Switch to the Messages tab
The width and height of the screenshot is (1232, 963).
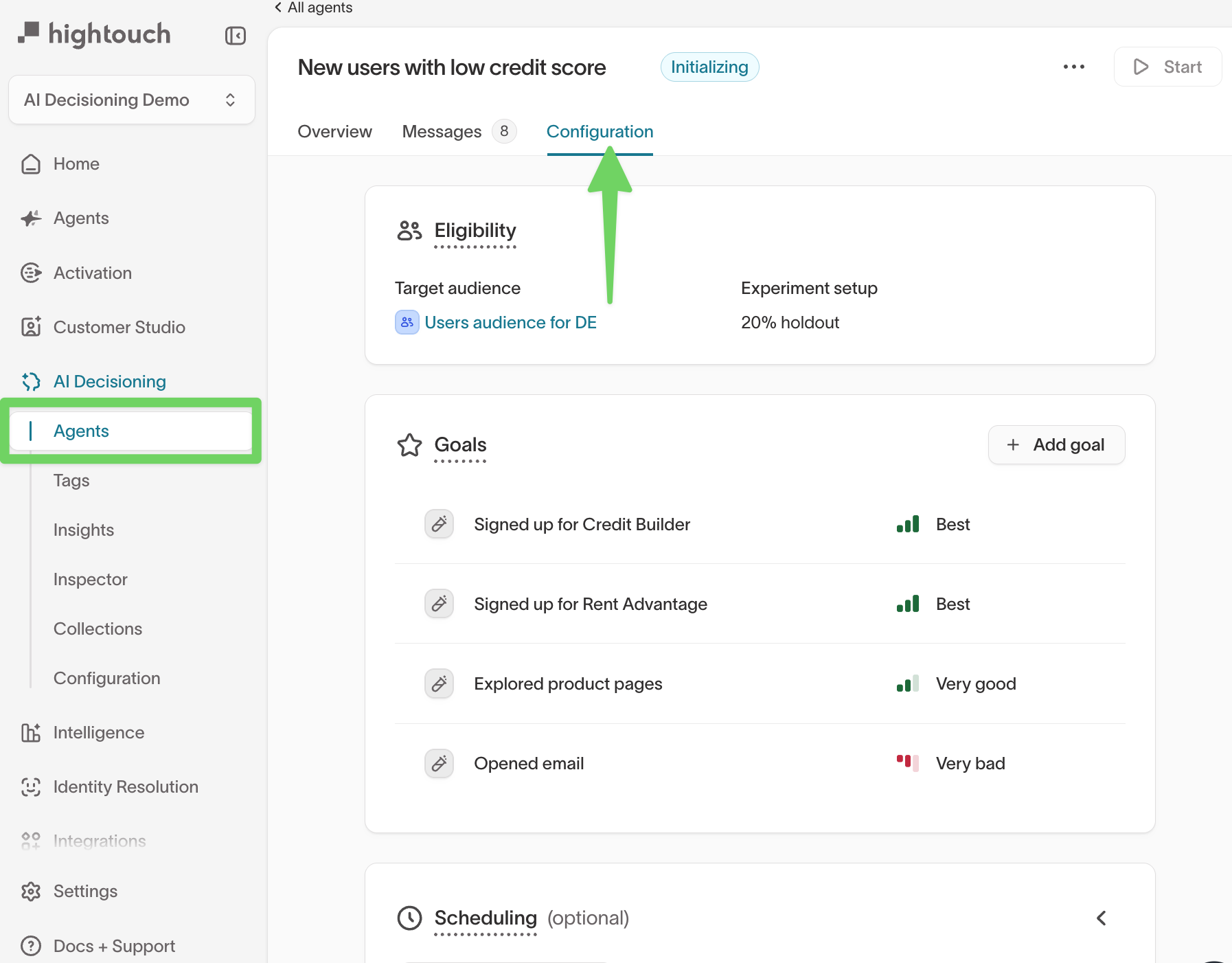pyautogui.click(x=442, y=132)
